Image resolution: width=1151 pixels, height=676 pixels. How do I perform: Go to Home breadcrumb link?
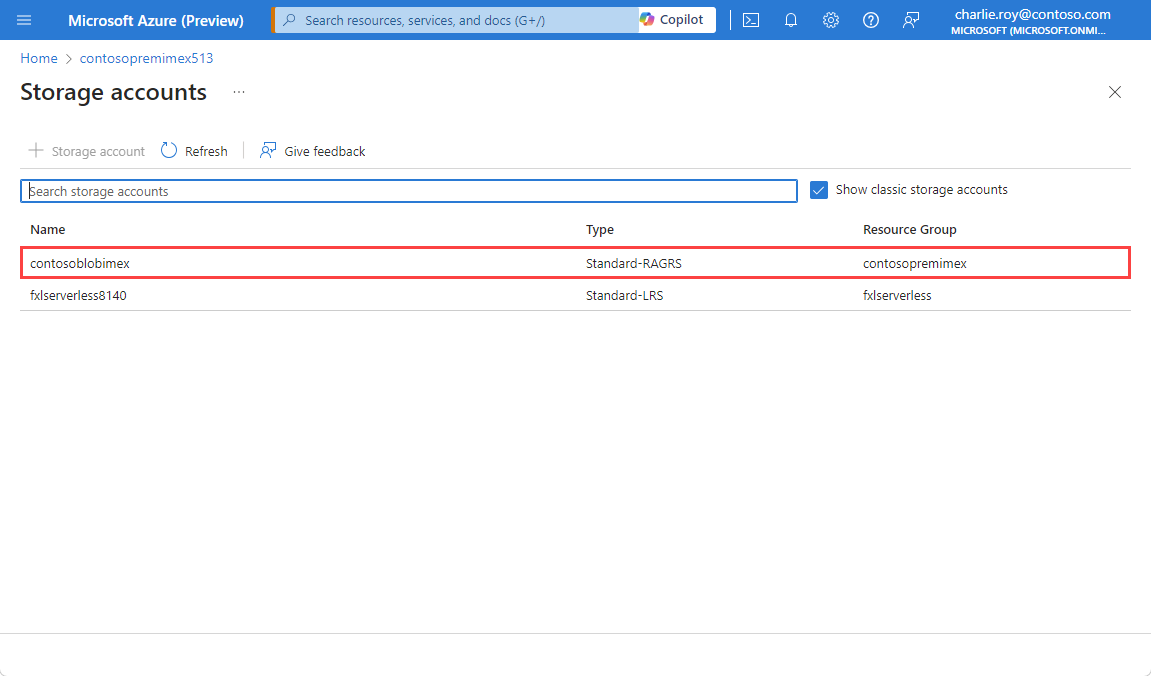[39, 58]
